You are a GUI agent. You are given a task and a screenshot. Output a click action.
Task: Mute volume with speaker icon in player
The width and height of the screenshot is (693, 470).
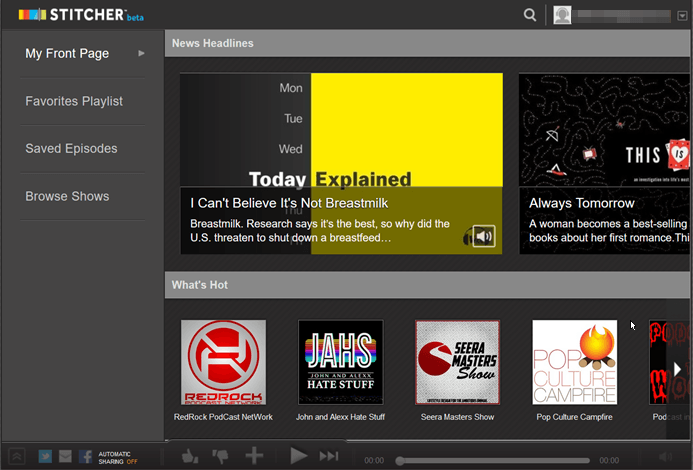[665, 457]
